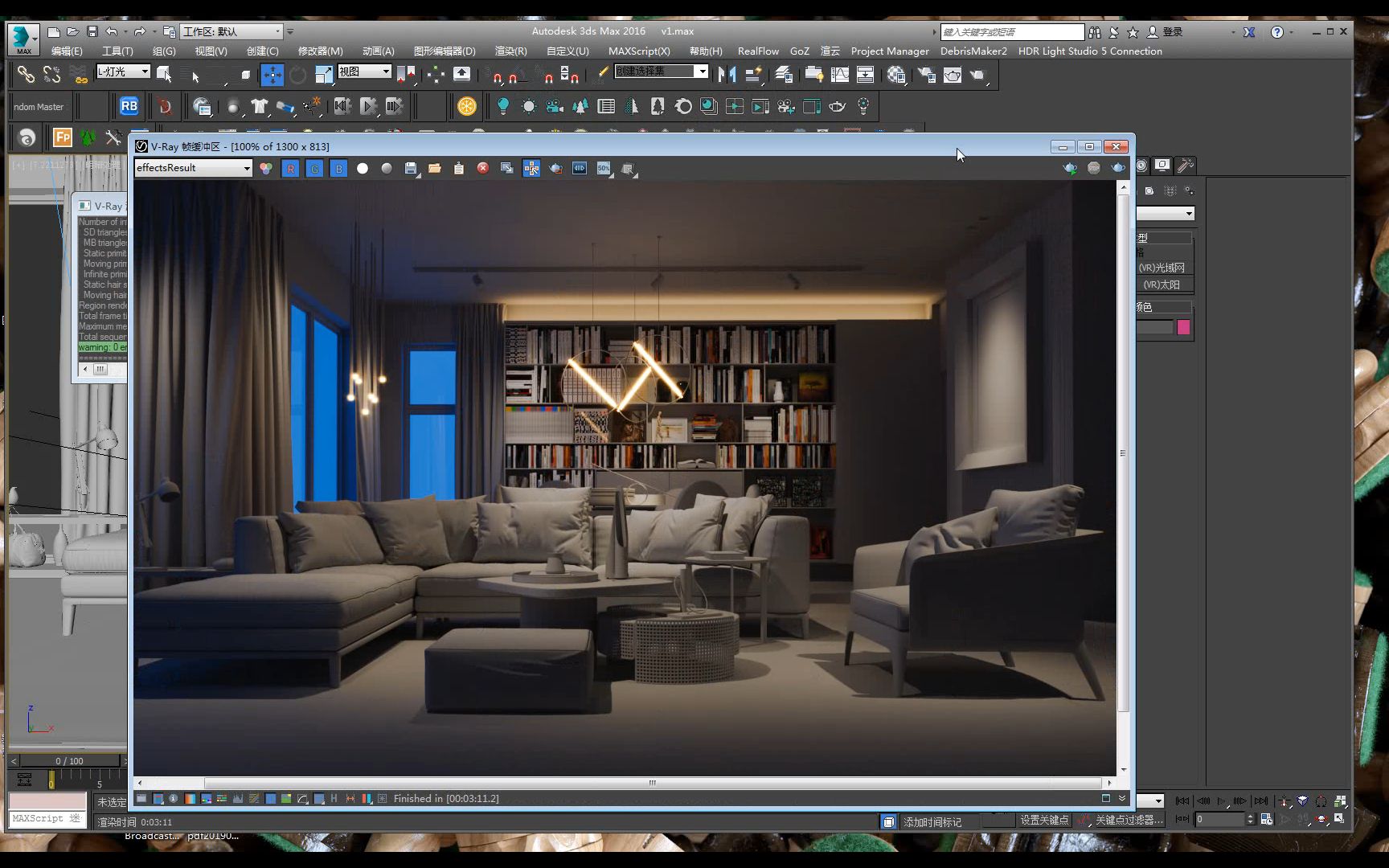Image resolution: width=1389 pixels, height=868 pixels.
Task: Open the workspace 工作区 dropdown
Action: pos(231,31)
